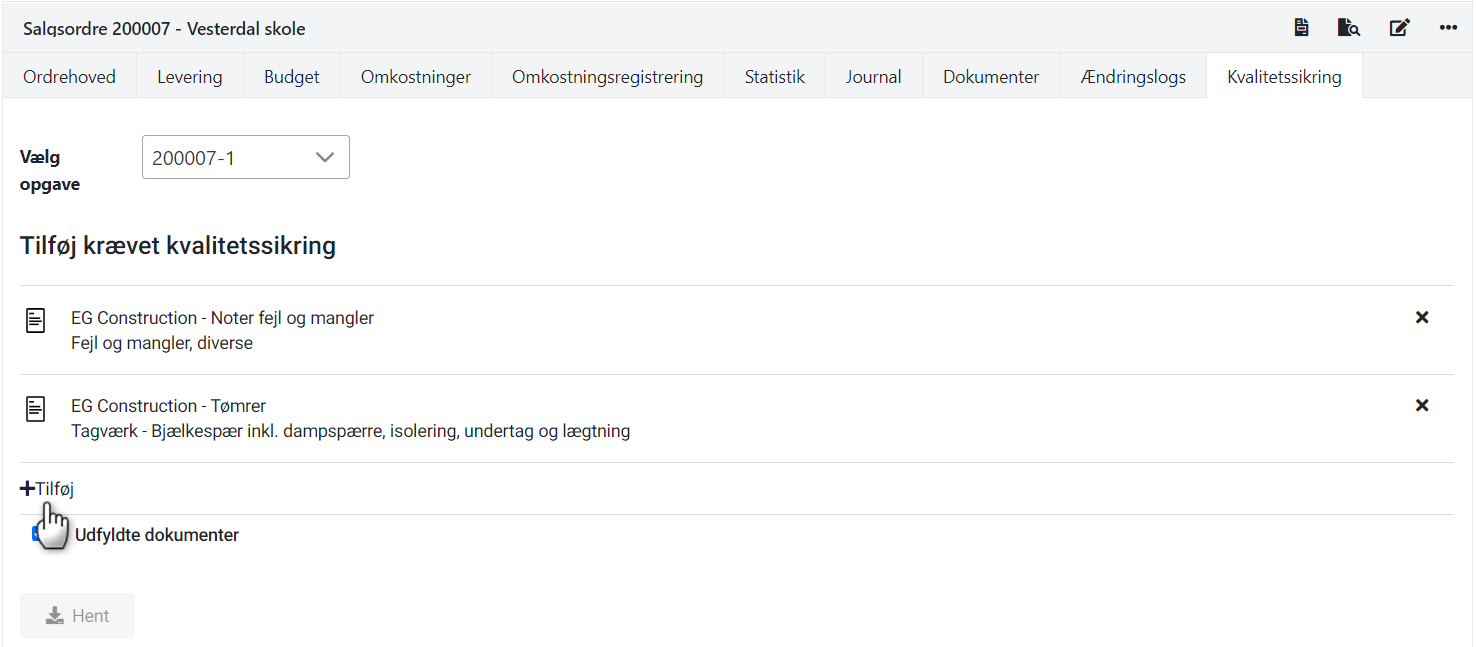Remove the Noter fejl og mangler entry
This screenshot has width=1476, height=647.
pos(1422,318)
